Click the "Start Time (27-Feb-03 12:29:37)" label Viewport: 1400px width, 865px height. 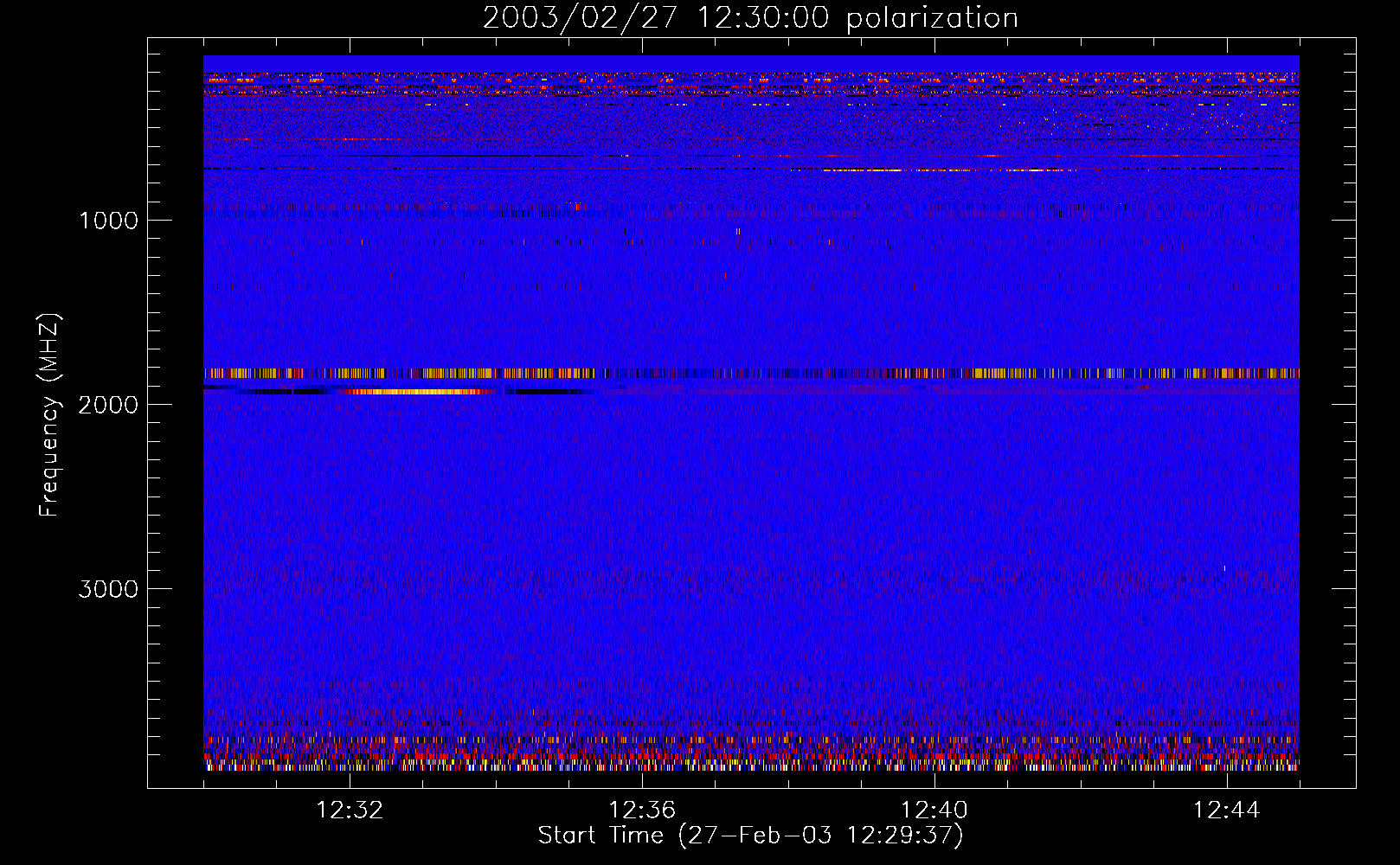pyautogui.click(x=750, y=836)
